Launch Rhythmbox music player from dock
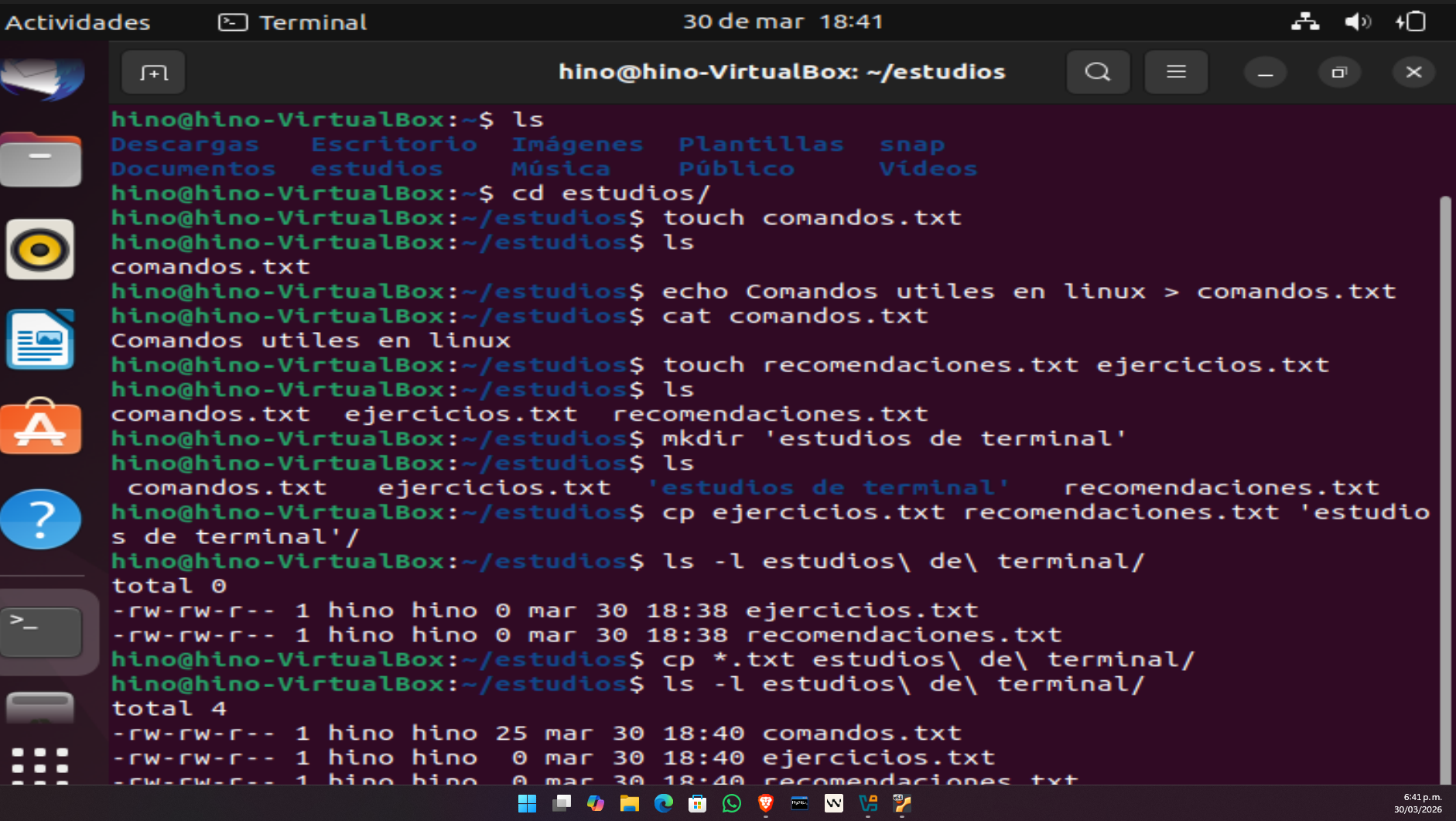This screenshot has height=821, width=1456. click(x=40, y=249)
